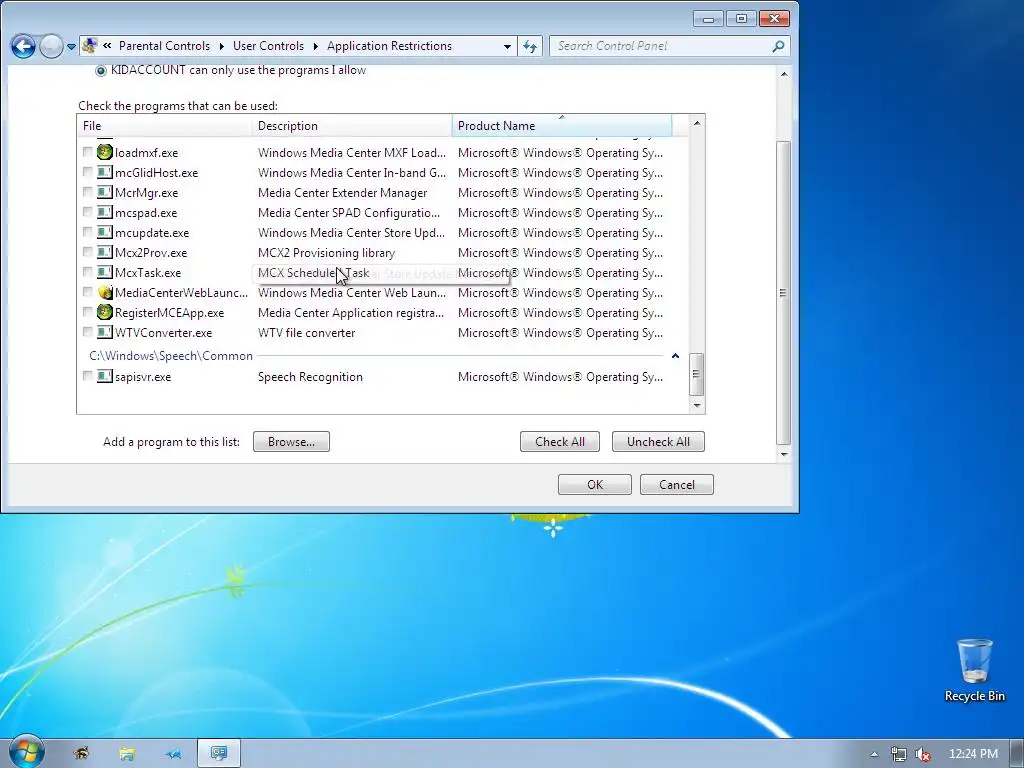Click the sapisvr.exe file icon
The image size is (1024, 768).
point(104,376)
